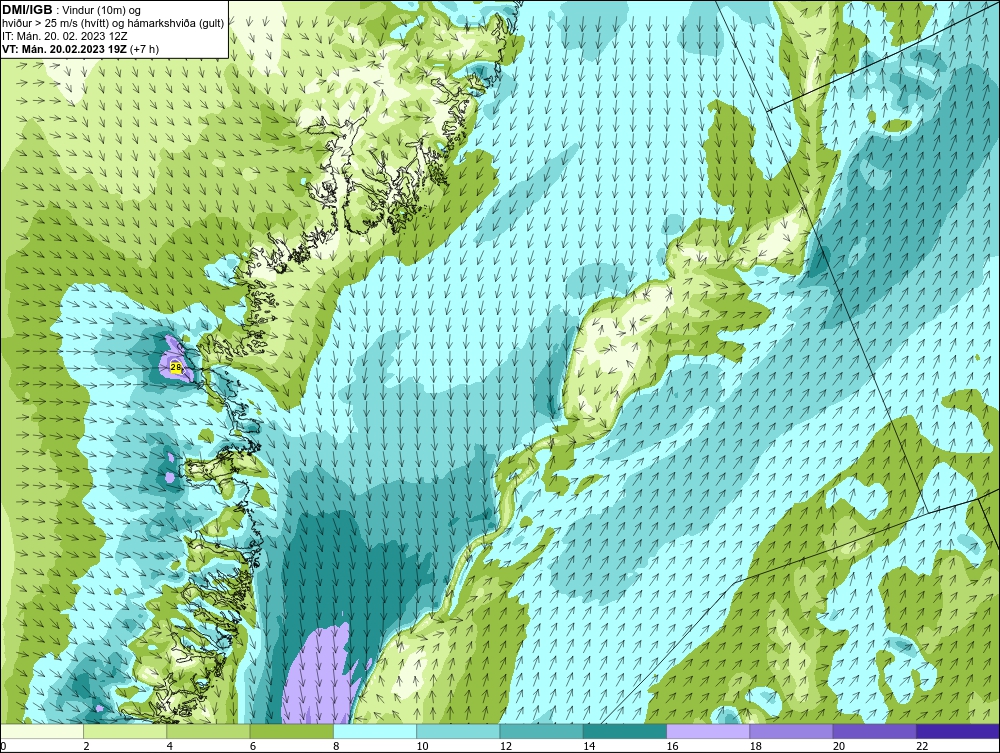Click the scale label '4'
Viewport: 1000px width, 753px height.
(x=170, y=747)
